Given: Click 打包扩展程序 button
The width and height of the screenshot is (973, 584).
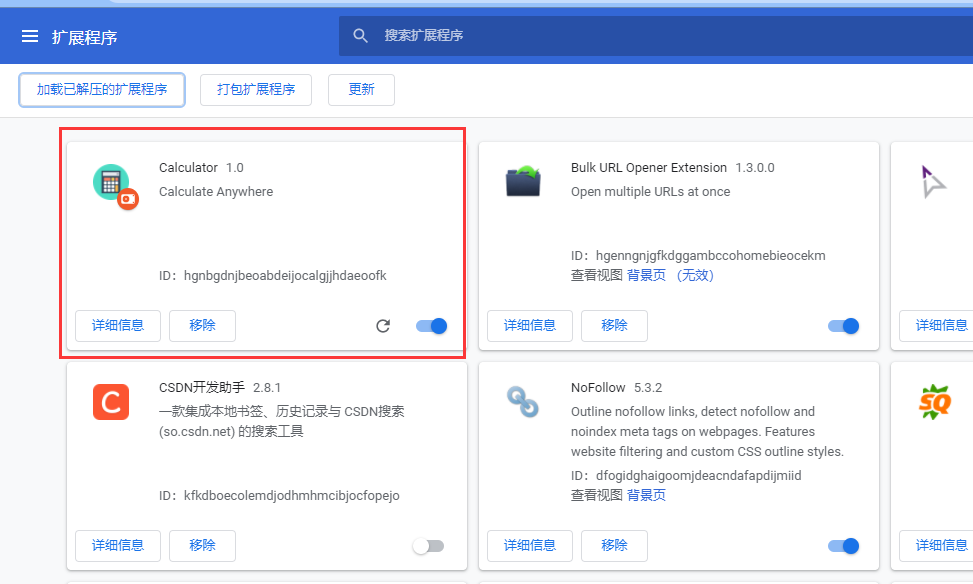Looking at the screenshot, I should click(x=256, y=89).
